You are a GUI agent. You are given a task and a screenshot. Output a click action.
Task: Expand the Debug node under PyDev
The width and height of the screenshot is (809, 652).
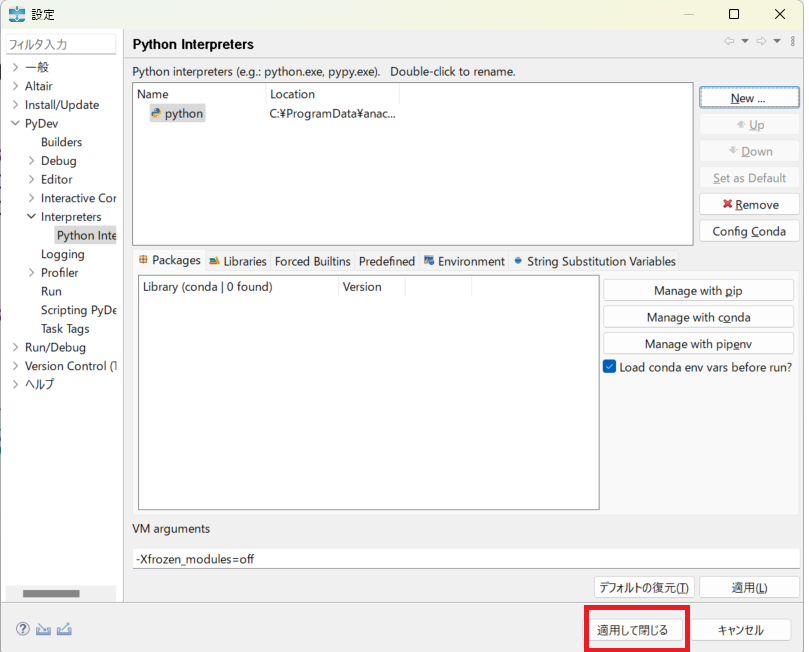pyautogui.click(x=31, y=160)
